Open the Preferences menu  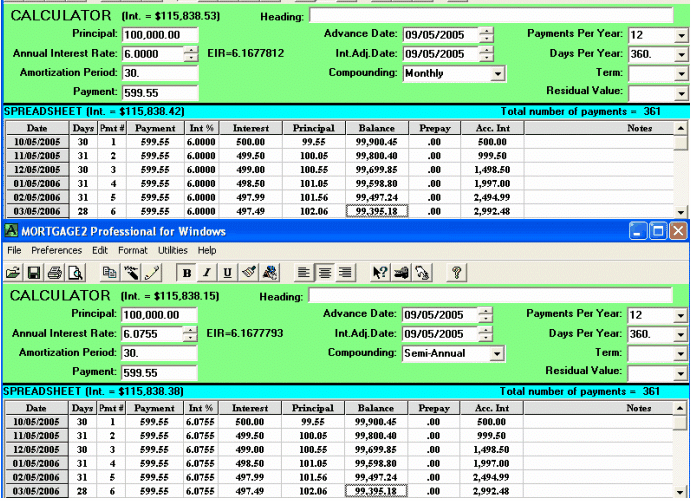tap(56, 250)
